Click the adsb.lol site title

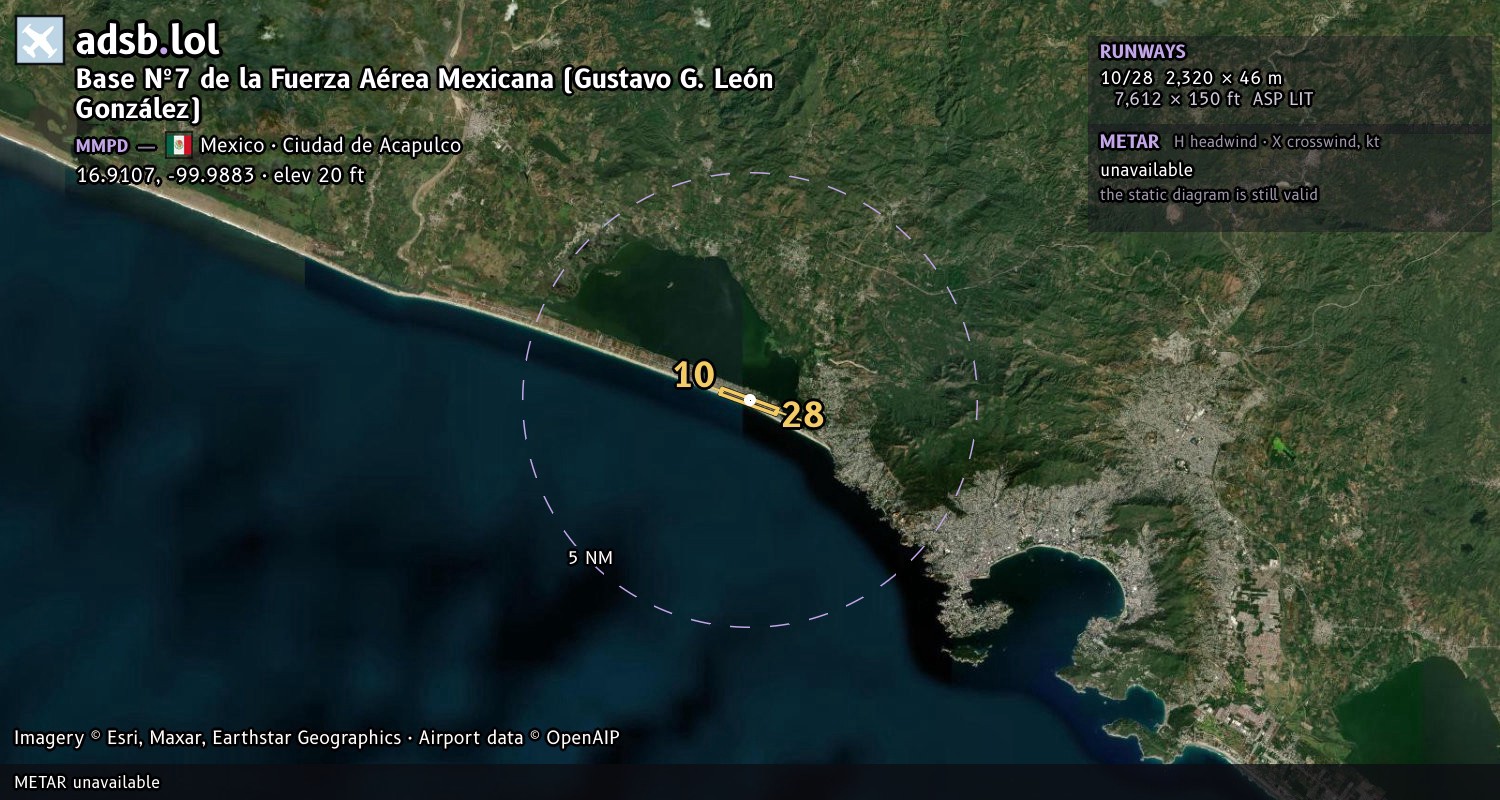click(148, 41)
